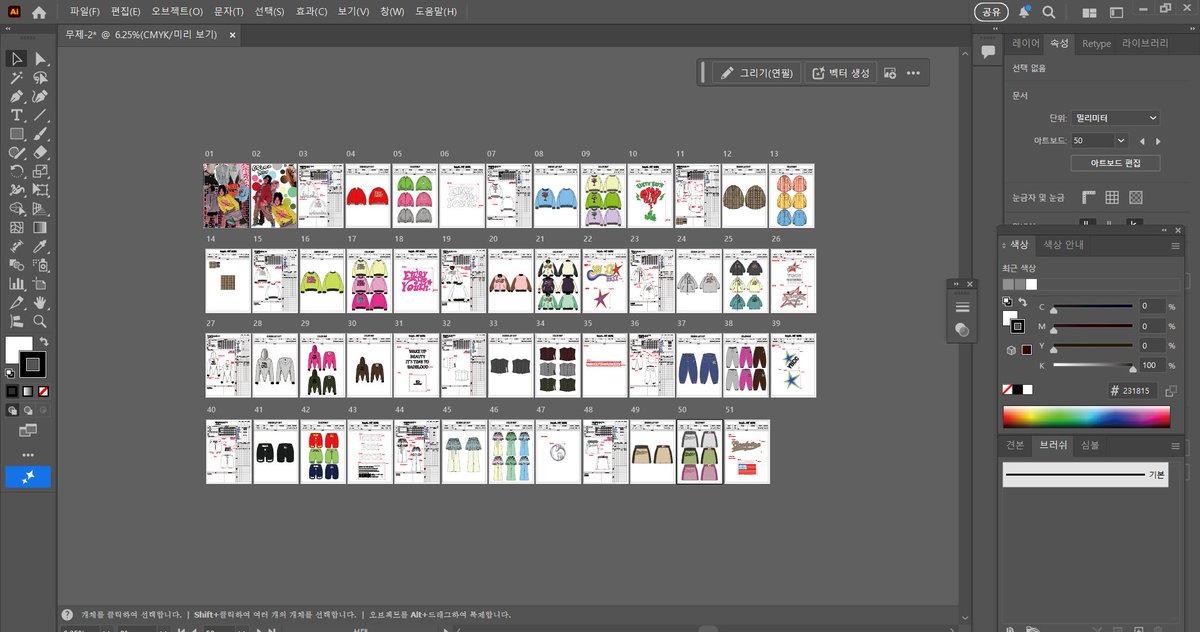Viewport: 1200px width, 632px height.
Task: Click the grid icon in the Properties panel
Action: pyautogui.click(x=1110, y=196)
